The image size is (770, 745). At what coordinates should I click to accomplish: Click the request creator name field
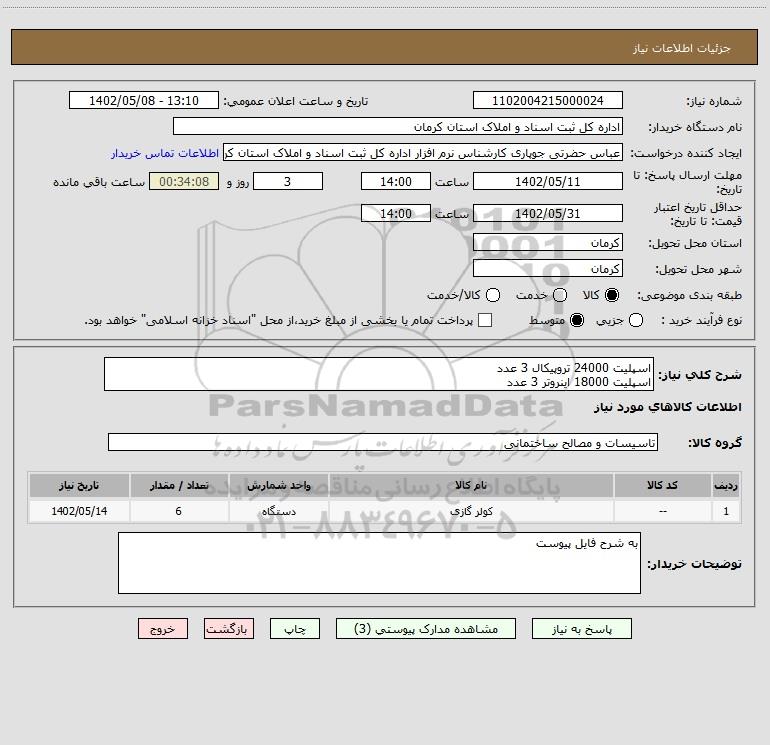pyautogui.click(x=423, y=153)
